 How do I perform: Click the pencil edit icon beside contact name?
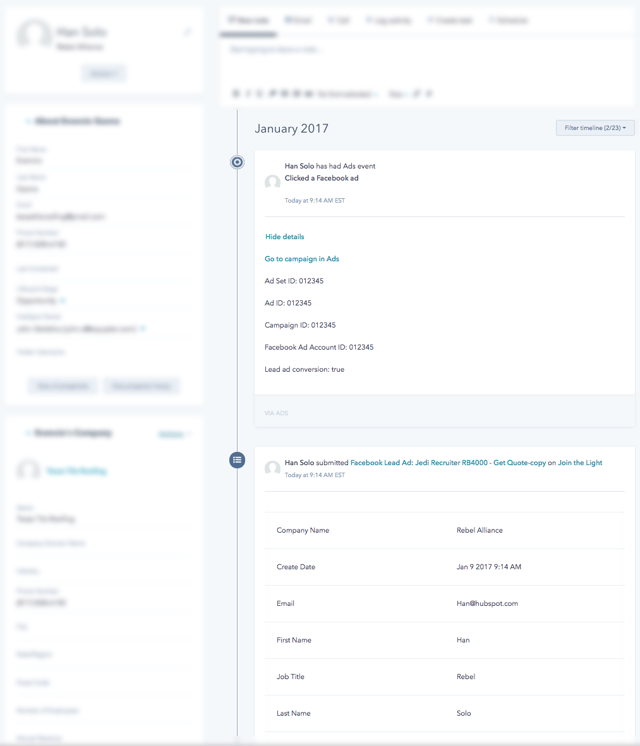[187, 33]
